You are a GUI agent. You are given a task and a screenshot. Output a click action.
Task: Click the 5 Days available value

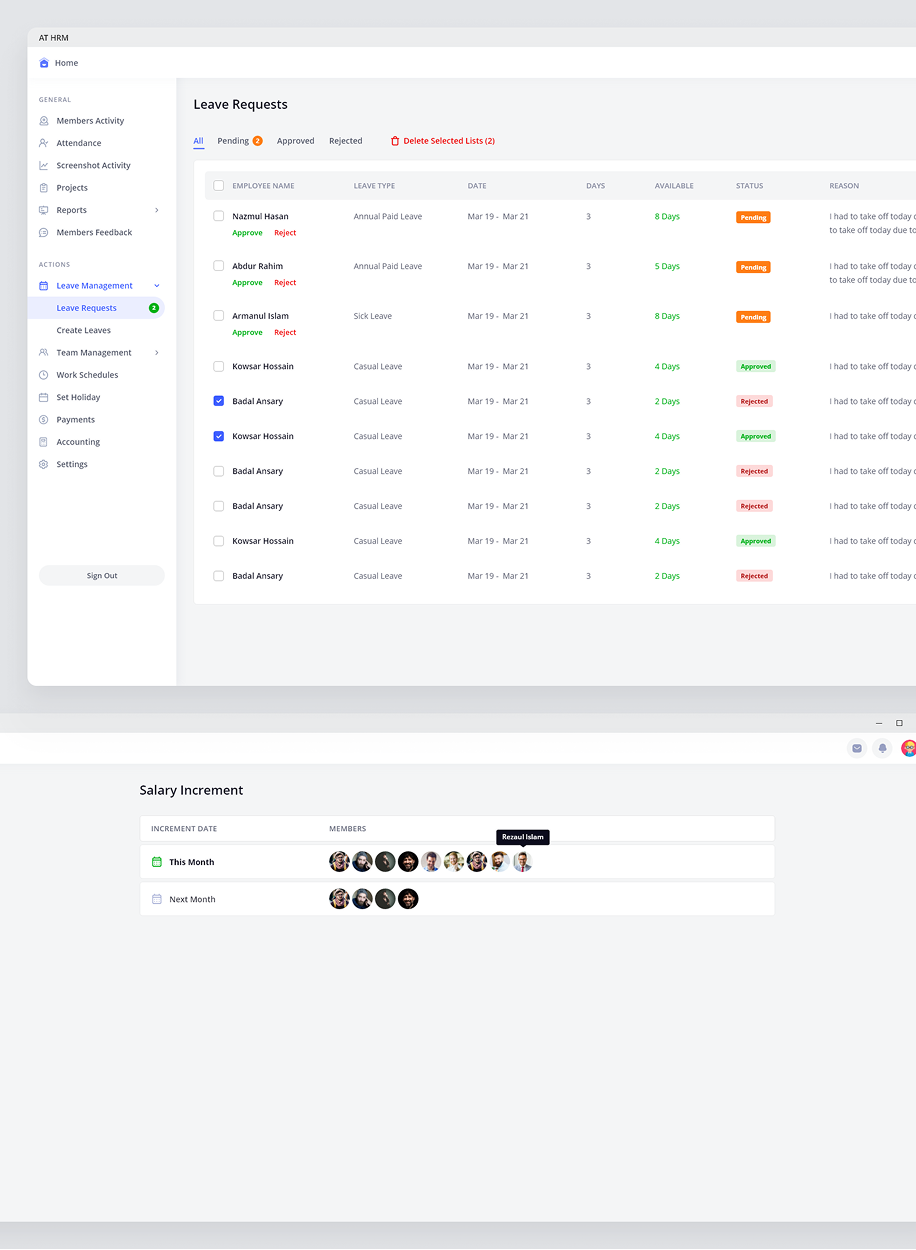[667, 266]
